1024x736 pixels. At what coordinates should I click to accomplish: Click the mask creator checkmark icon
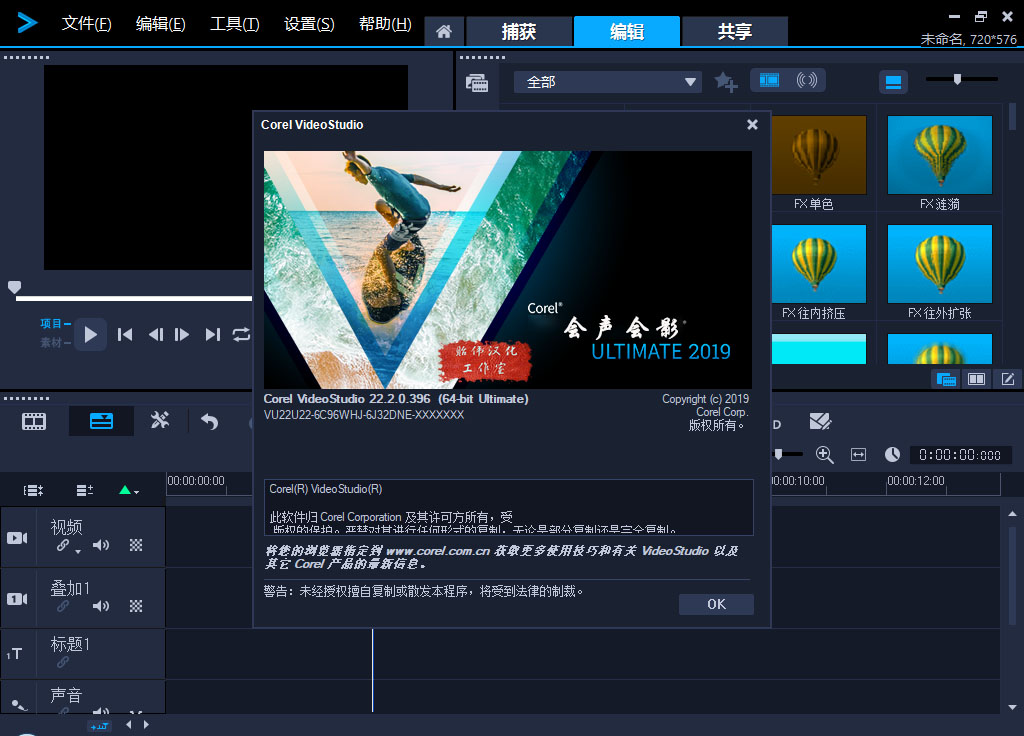(820, 421)
